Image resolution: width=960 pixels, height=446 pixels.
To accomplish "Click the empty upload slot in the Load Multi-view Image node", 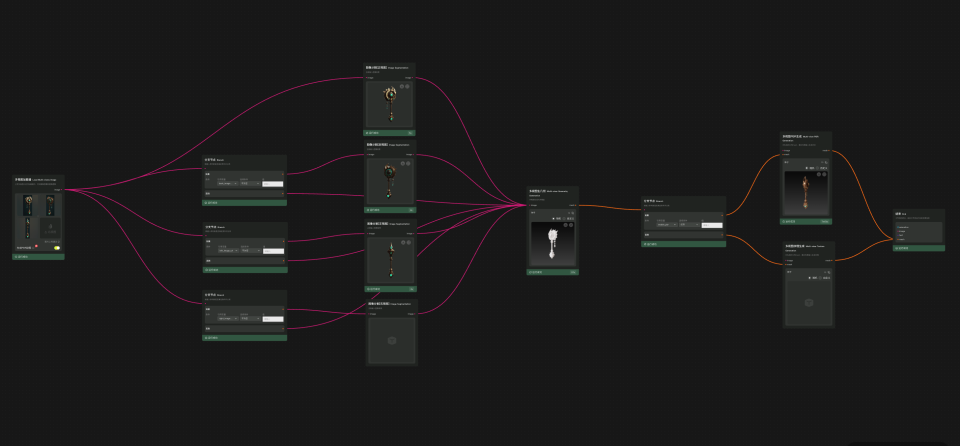I will pos(52,230).
